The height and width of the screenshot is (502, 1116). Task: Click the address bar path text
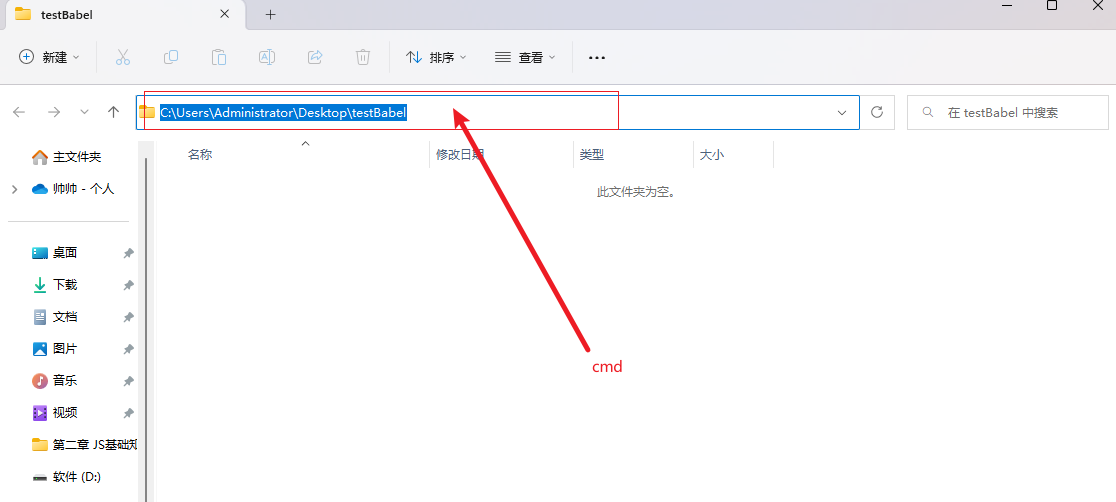[x=283, y=113]
